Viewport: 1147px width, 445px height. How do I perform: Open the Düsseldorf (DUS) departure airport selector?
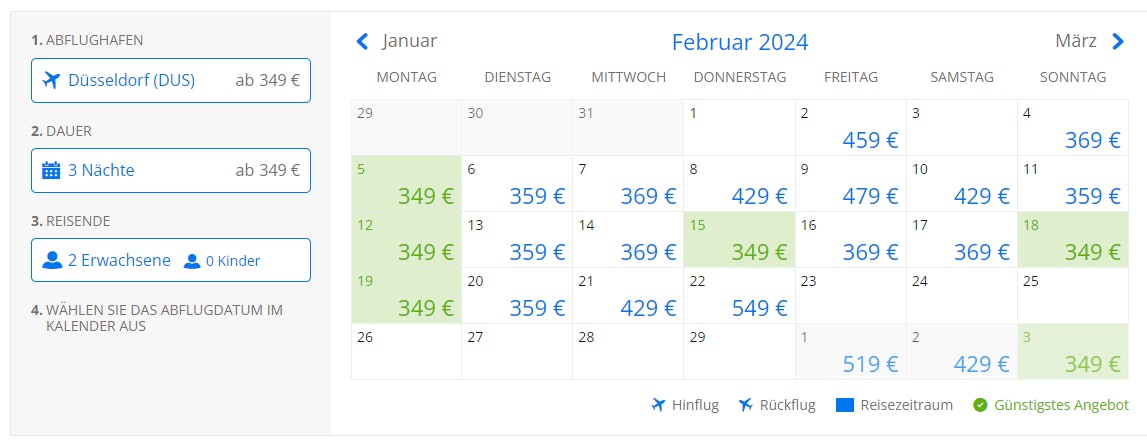(x=171, y=81)
